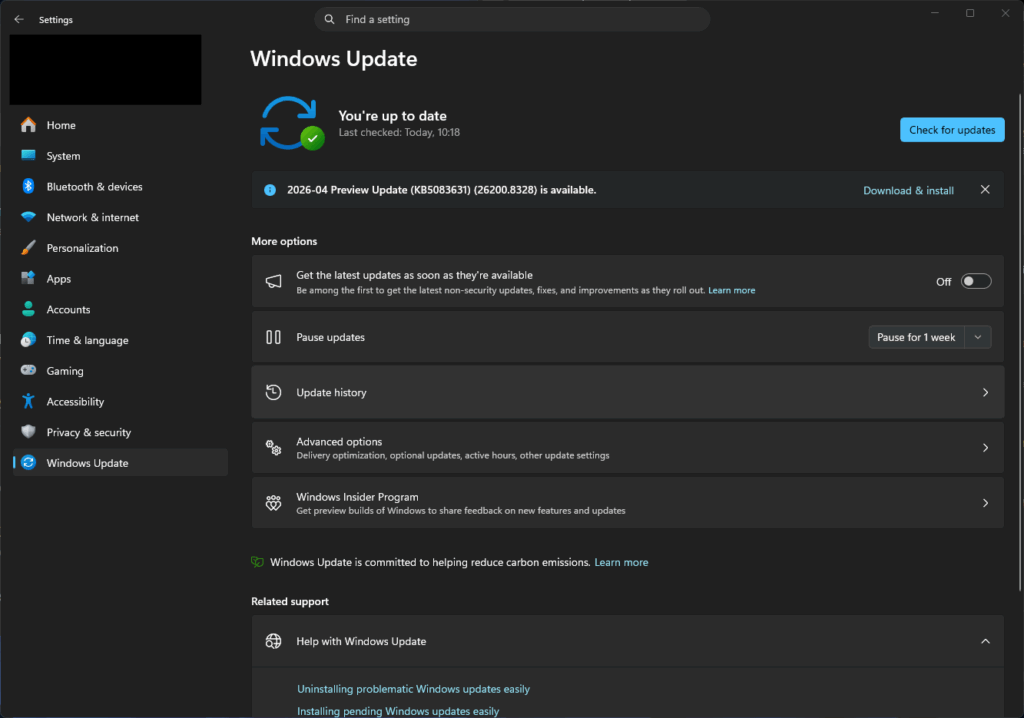Click the 'You're up to date' status text
This screenshot has height=718, width=1024.
392,116
